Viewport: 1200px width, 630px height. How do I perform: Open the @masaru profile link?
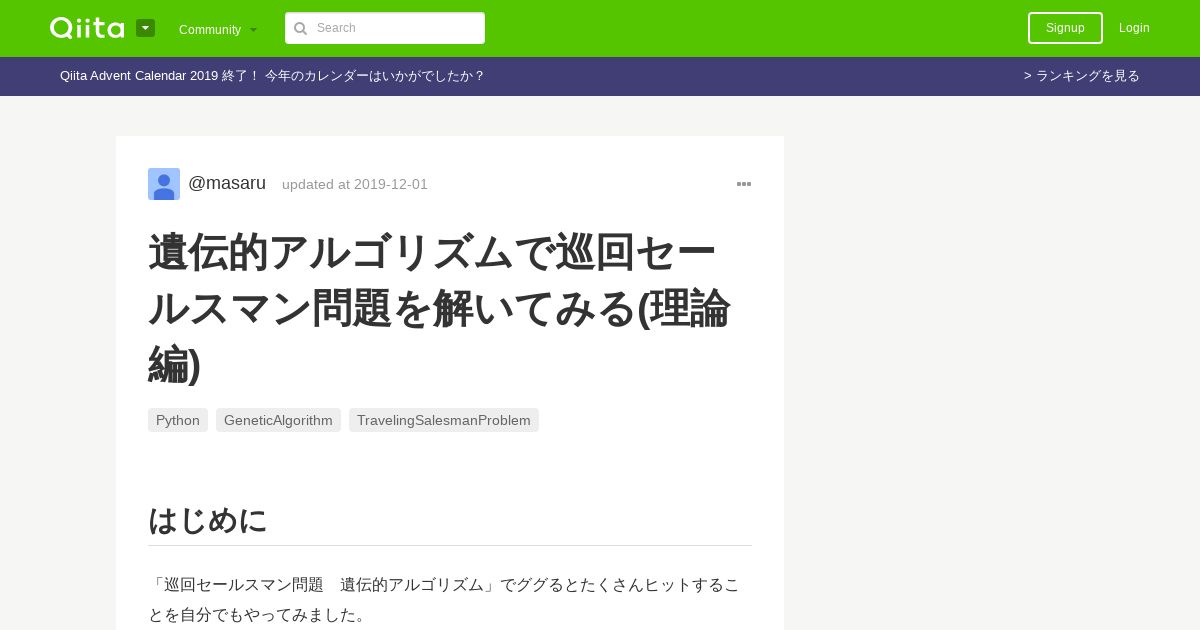[x=227, y=183]
